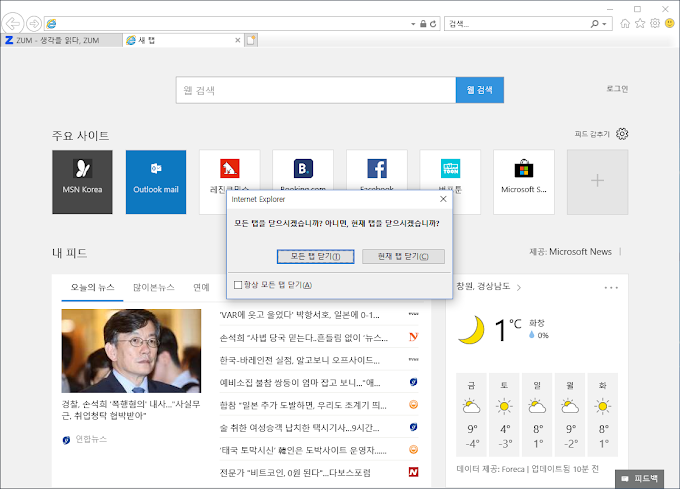Click 현재 탭 닫기 button in dialog

[403, 256]
